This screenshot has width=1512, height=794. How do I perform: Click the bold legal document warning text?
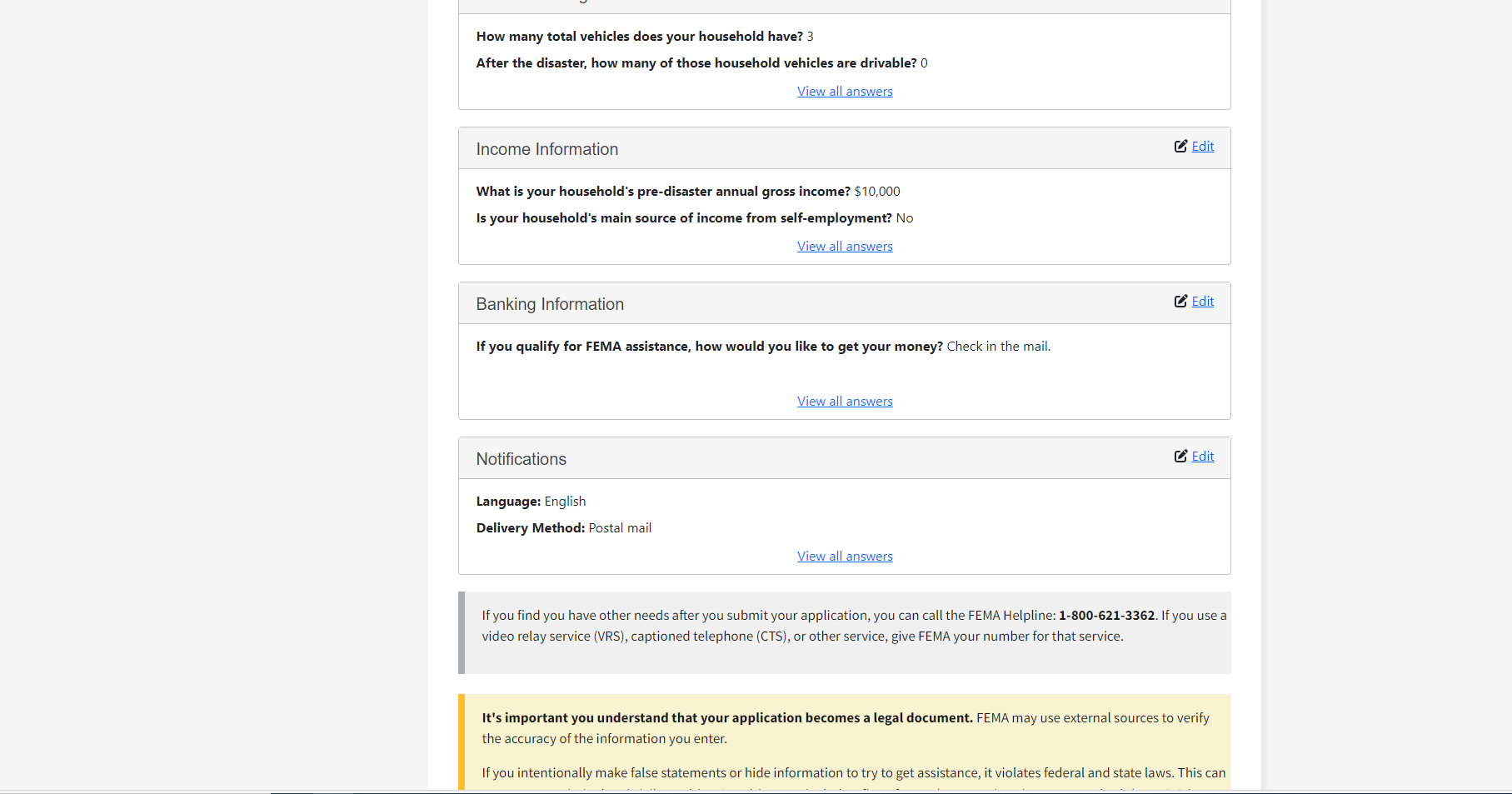coord(726,718)
